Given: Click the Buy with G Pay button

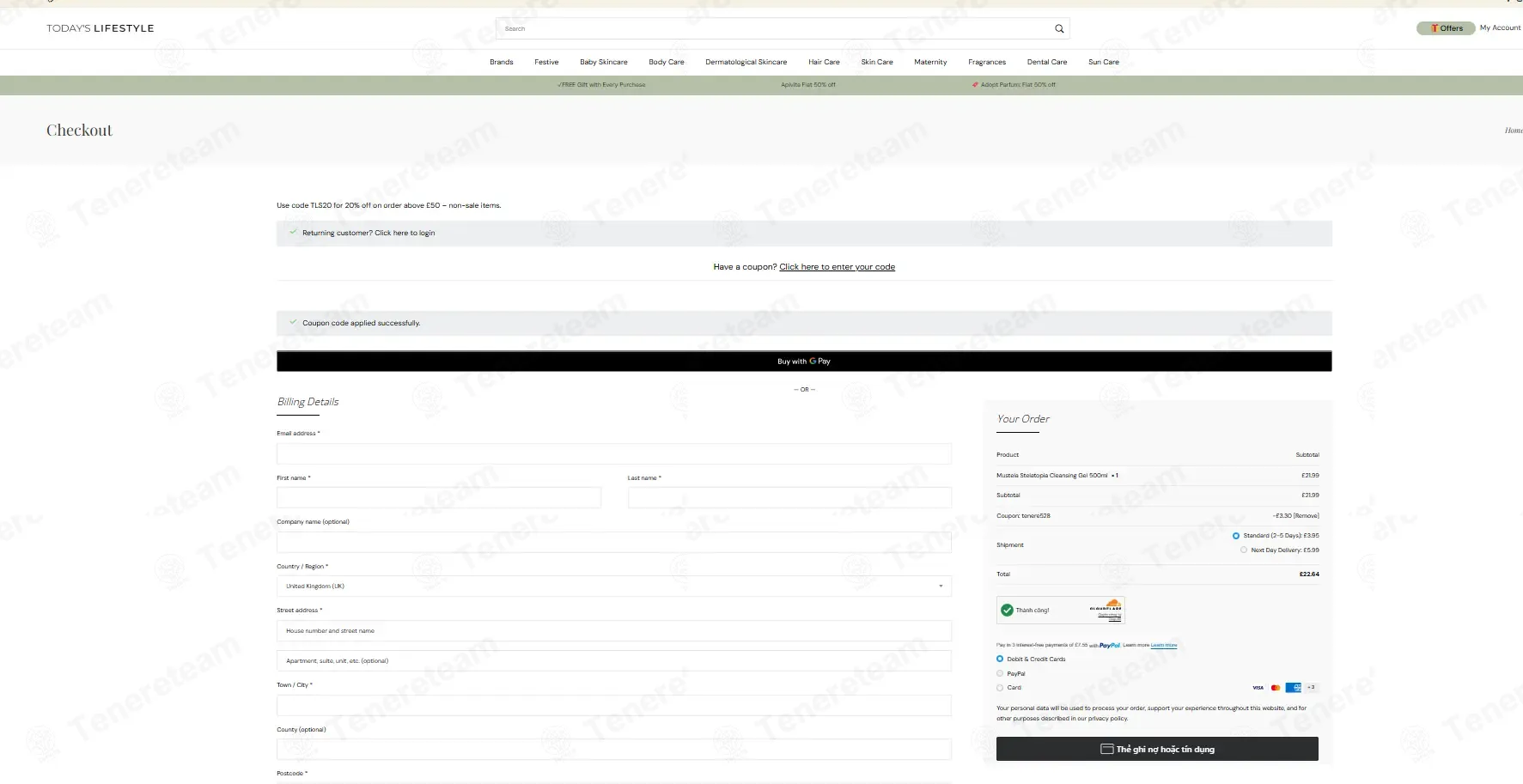Looking at the screenshot, I should click(804, 362).
